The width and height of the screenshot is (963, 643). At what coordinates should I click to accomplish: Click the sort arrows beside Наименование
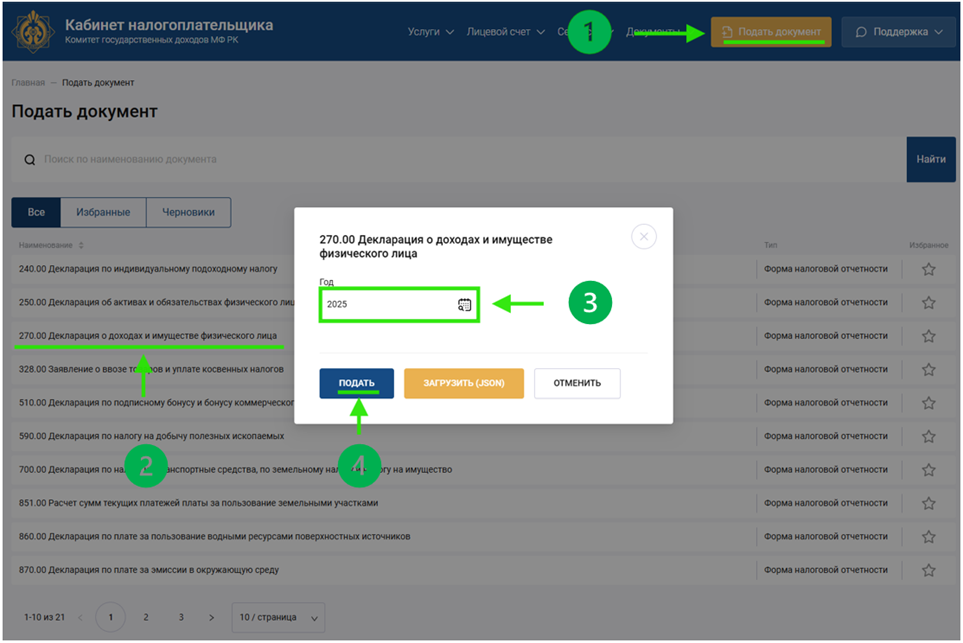pyautogui.click(x=81, y=245)
